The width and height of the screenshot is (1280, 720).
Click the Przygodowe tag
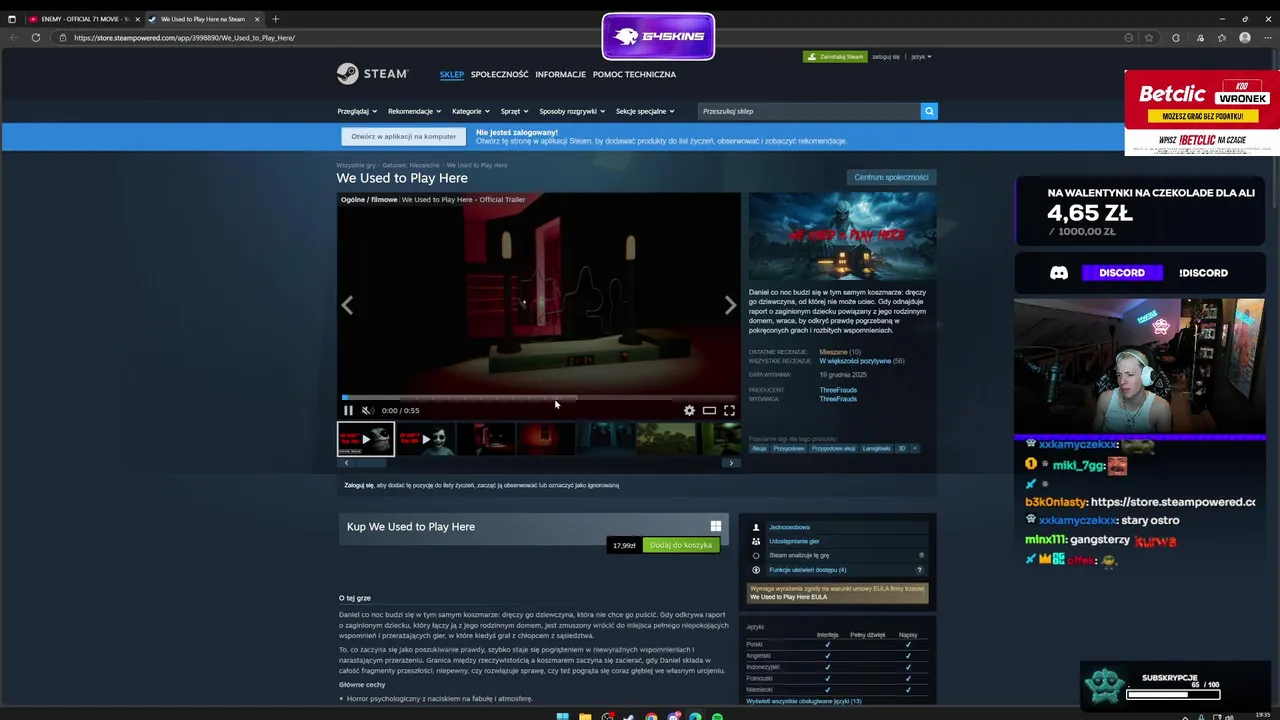[x=789, y=448]
